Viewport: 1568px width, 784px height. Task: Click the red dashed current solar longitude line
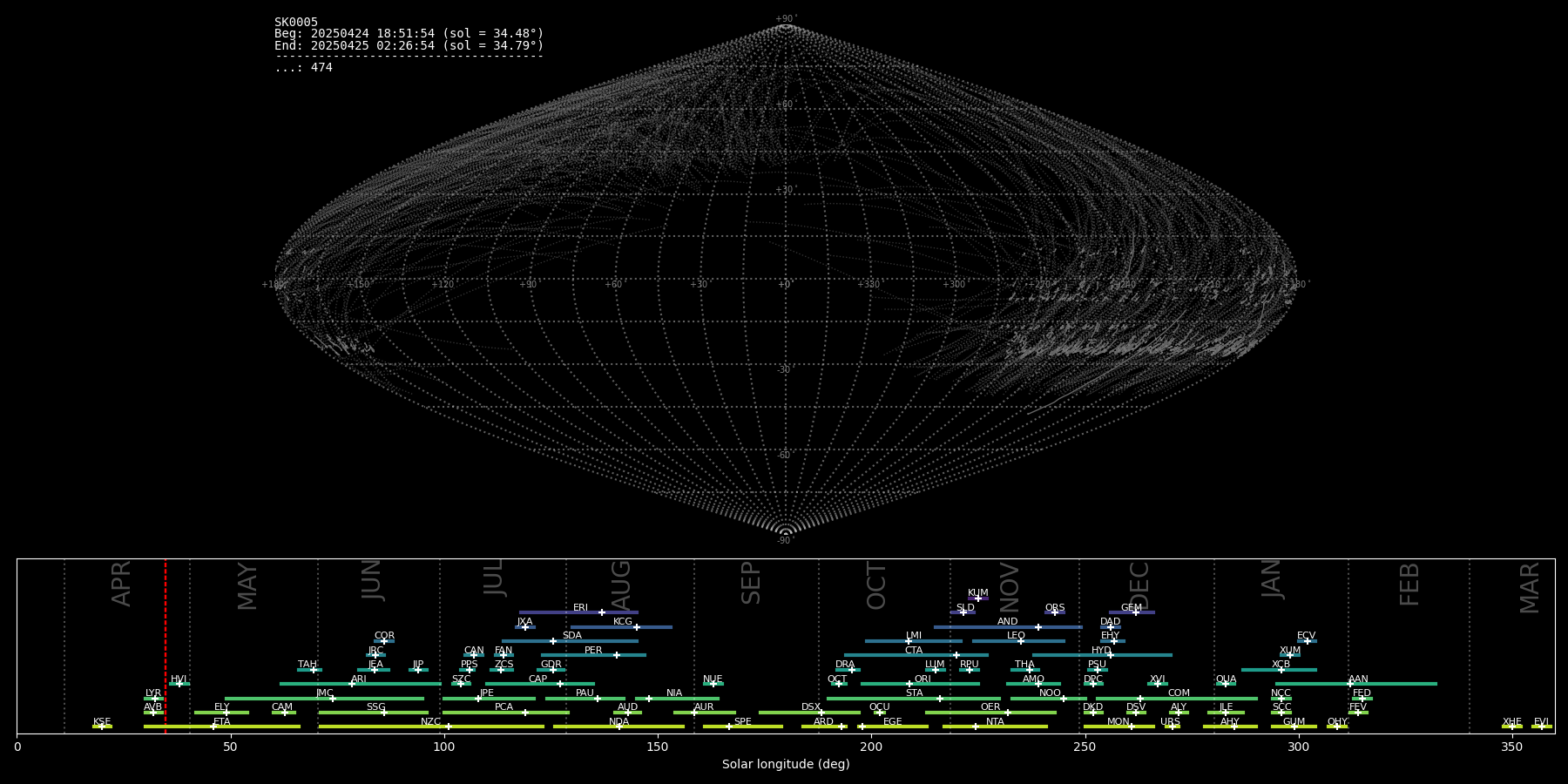click(166, 645)
